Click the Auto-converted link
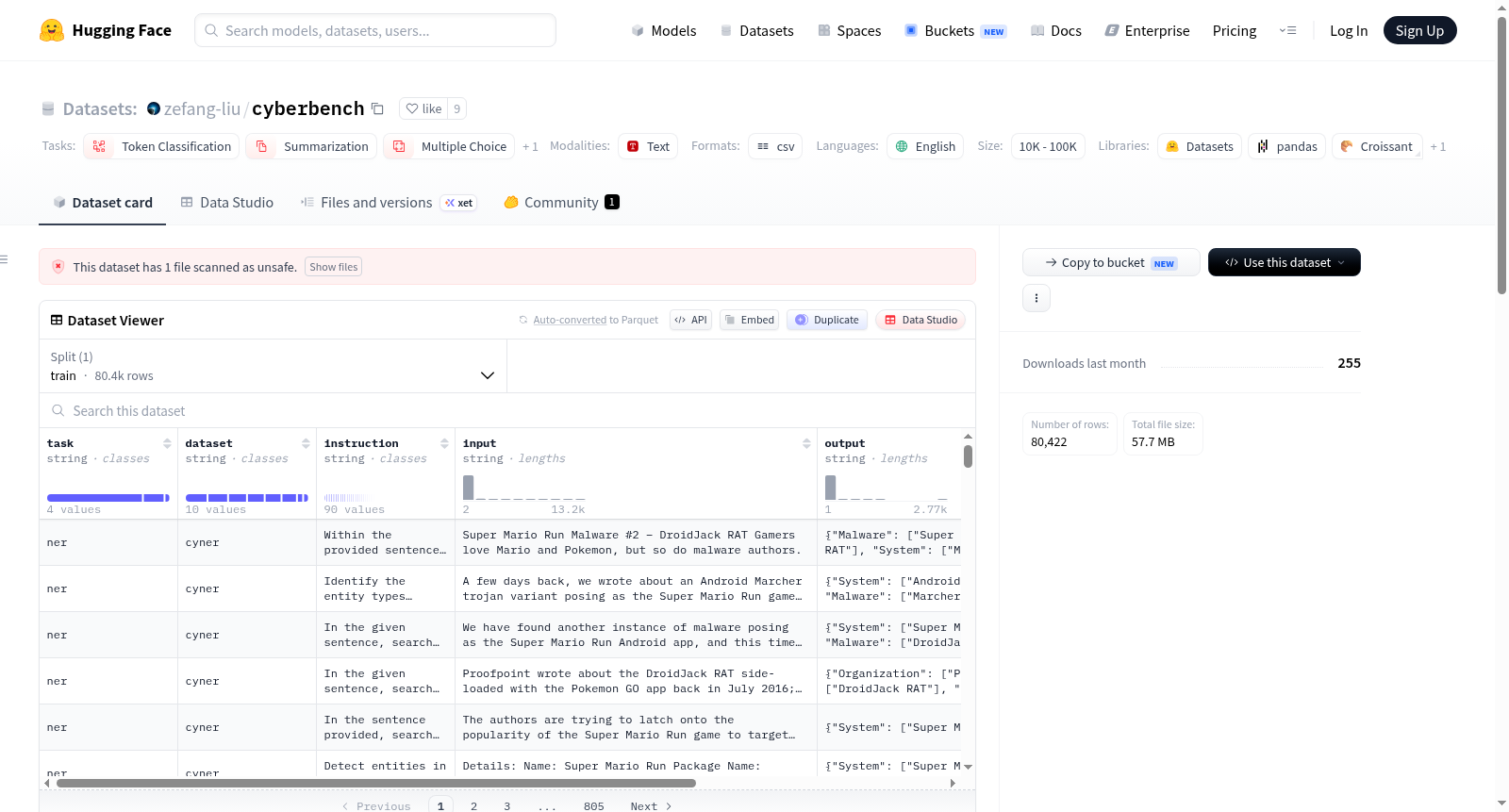 pos(570,320)
